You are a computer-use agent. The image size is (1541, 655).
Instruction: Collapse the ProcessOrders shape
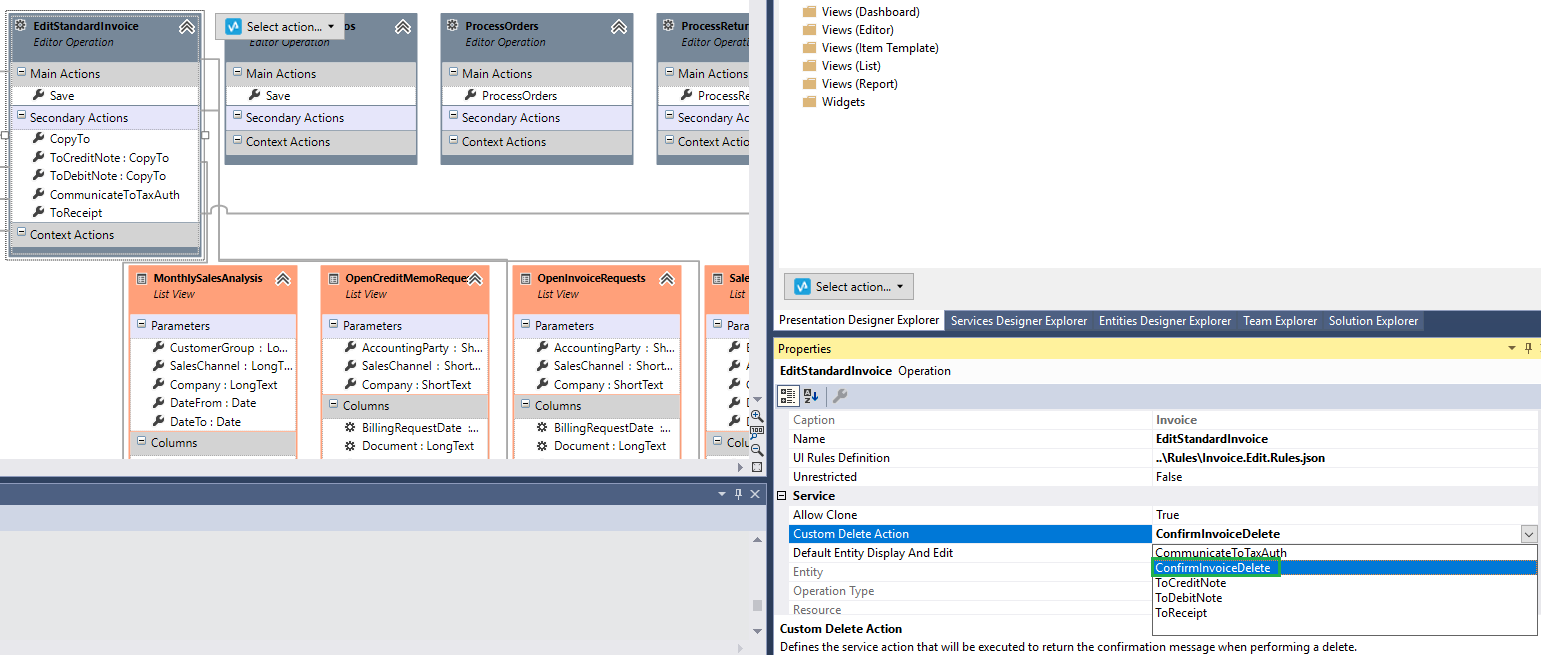click(x=619, y=27)
